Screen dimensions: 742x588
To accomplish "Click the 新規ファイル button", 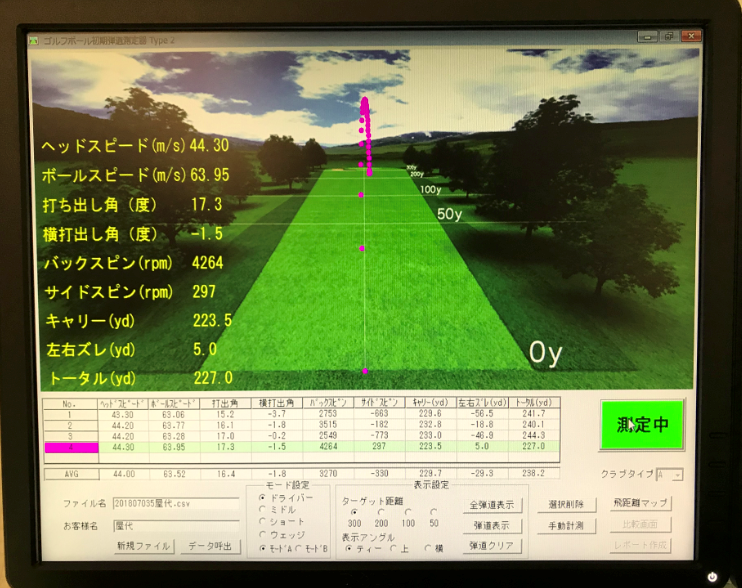I will [x=143, y=546].
